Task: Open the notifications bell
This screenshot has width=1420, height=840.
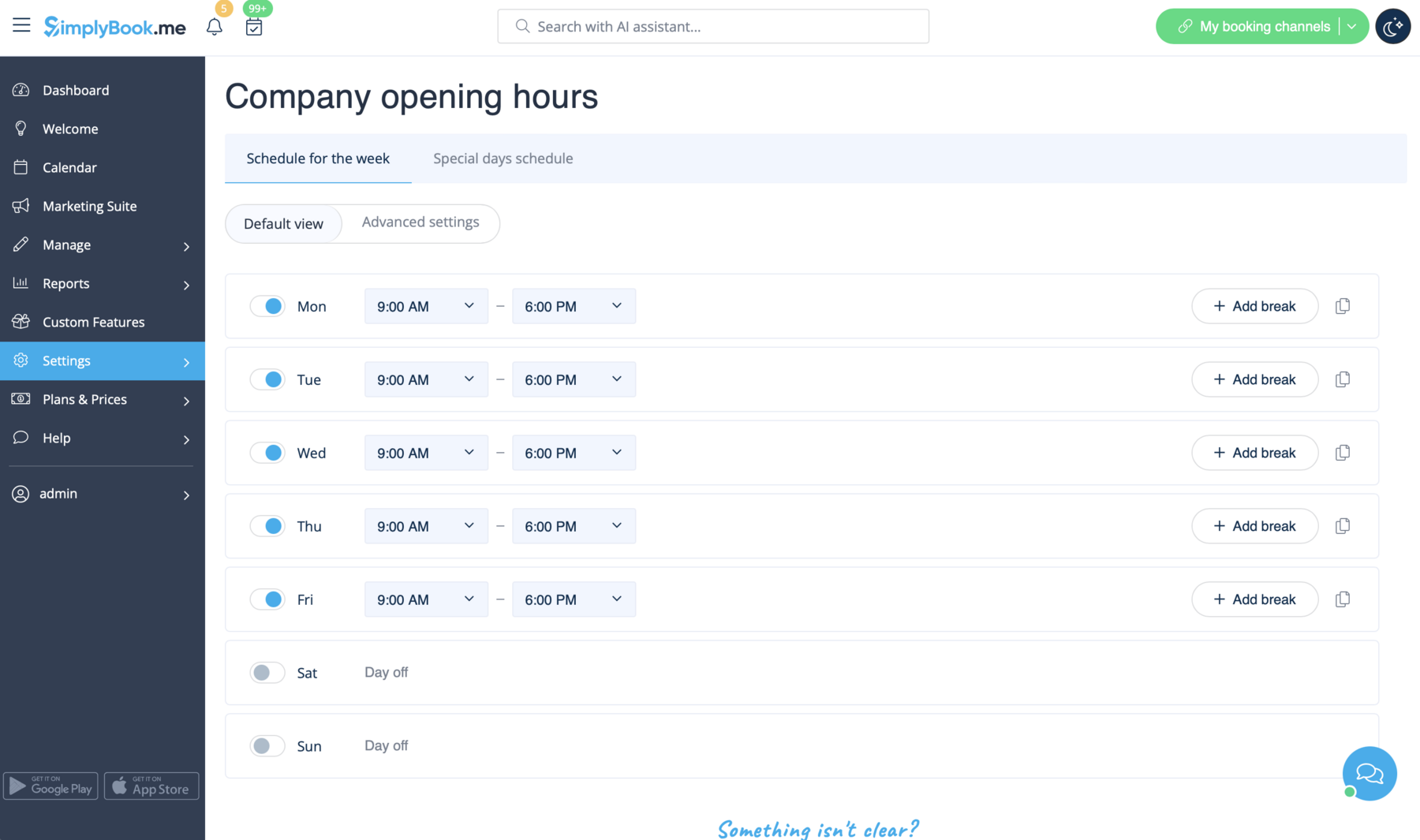Action: click(214, 26)
